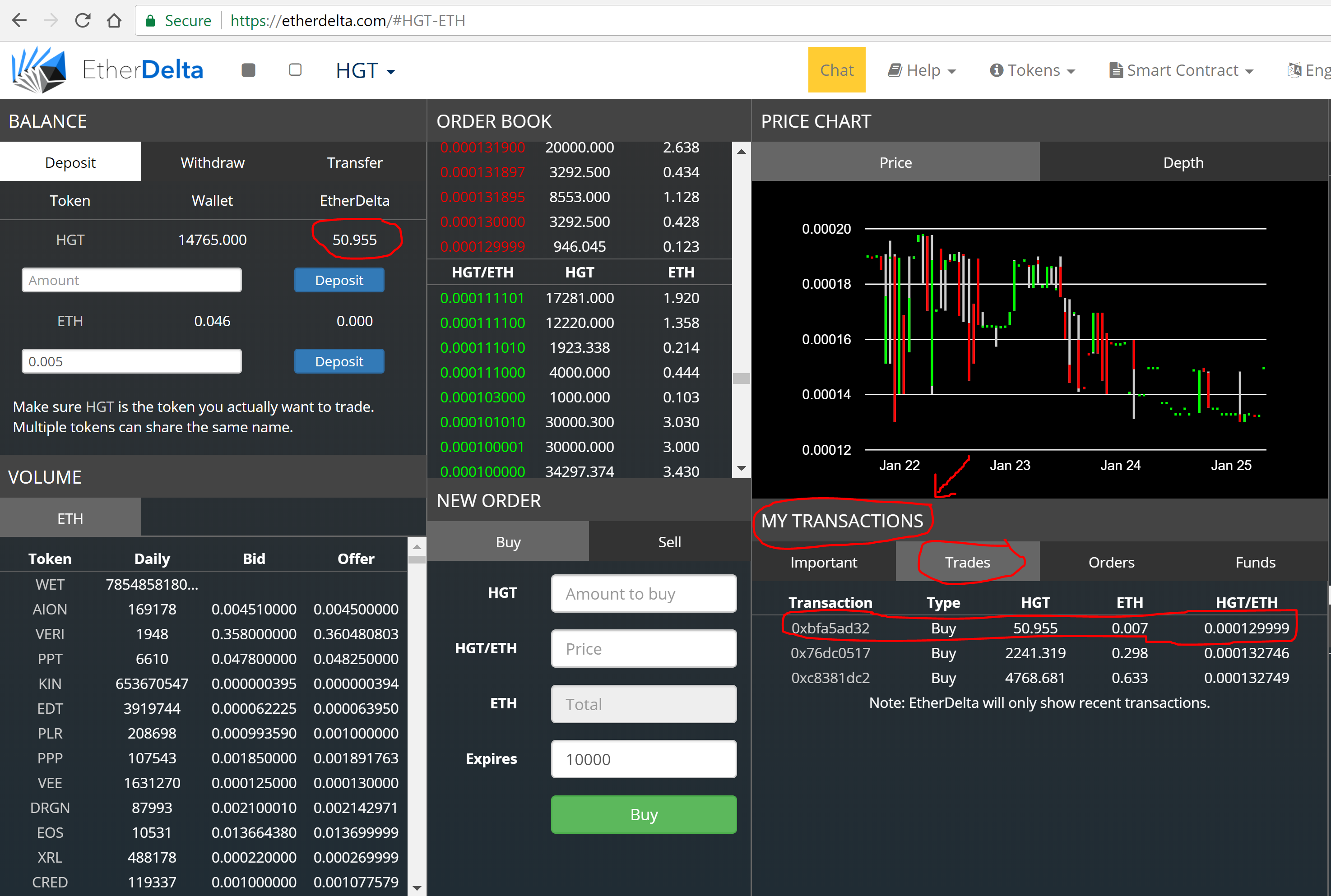The width and height of the screenshot is (1331, 896).
Task: Click the EtherDelta logo
Action: [x=107, y=70]
